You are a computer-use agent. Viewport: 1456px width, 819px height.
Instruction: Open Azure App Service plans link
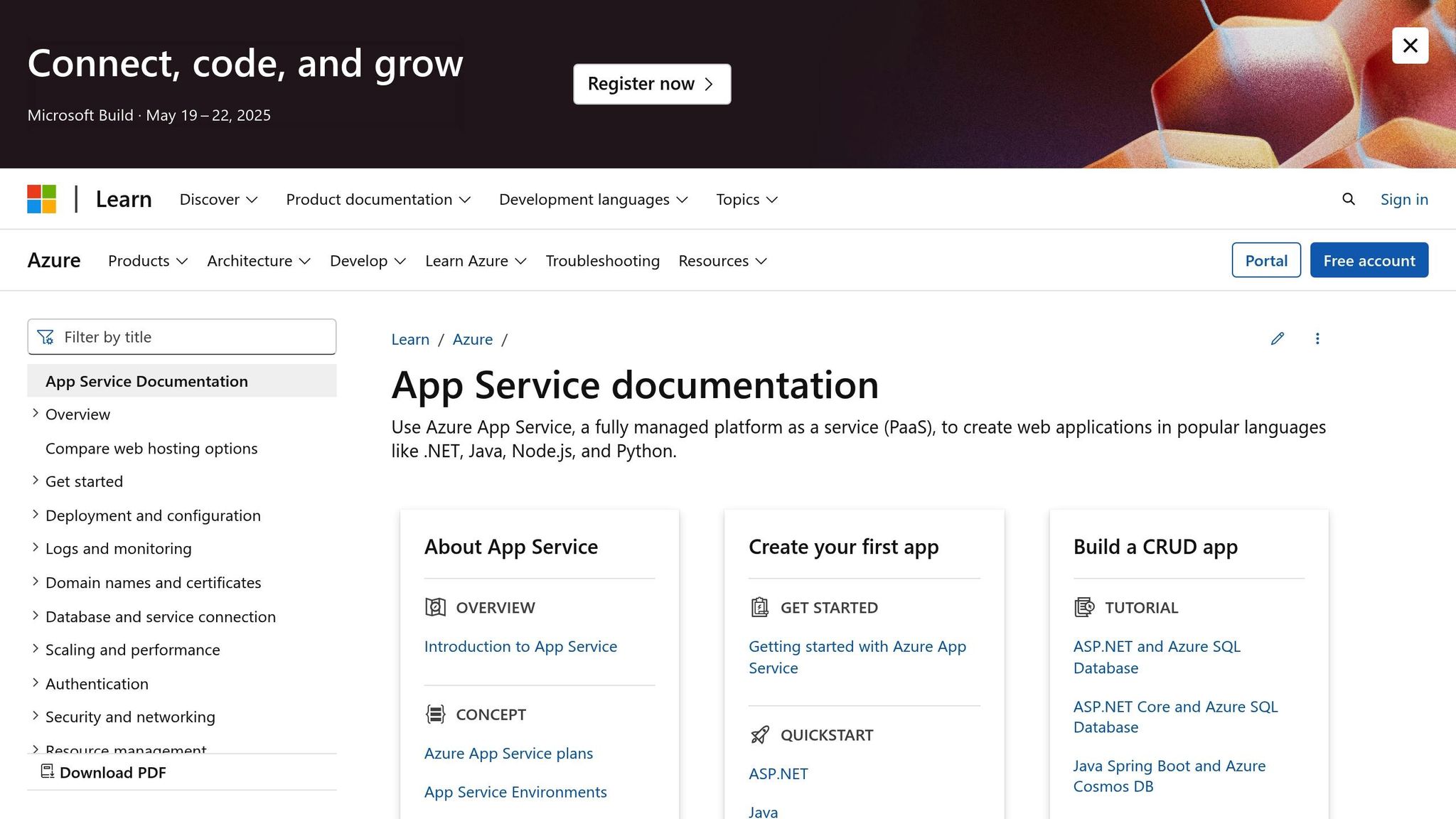click(508, 753)
